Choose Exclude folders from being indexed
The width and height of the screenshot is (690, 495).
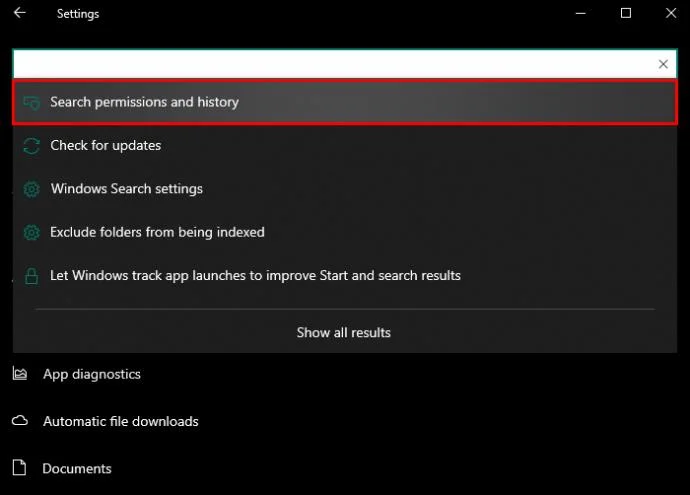(345, 232)
